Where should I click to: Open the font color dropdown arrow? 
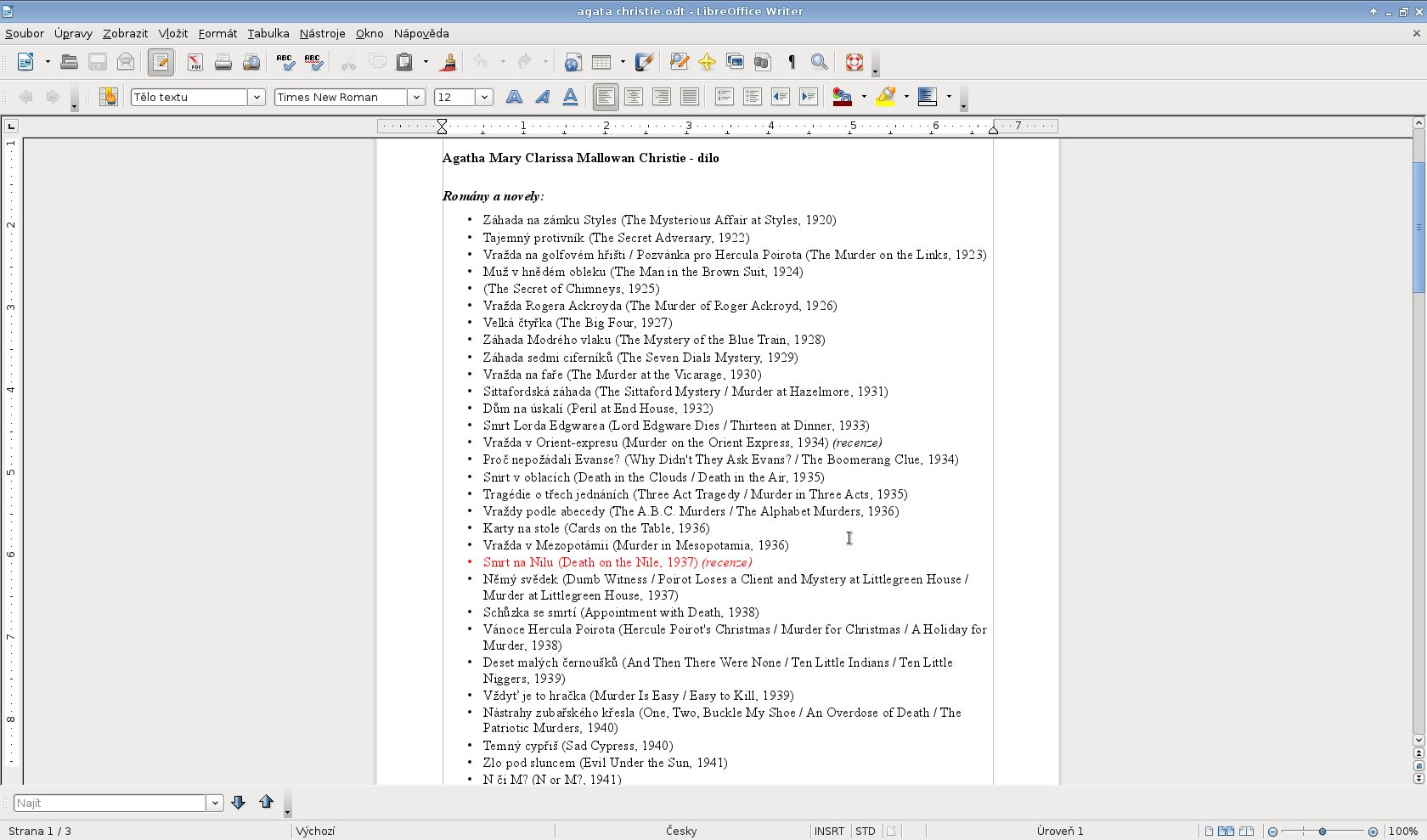tap(864, 97)
